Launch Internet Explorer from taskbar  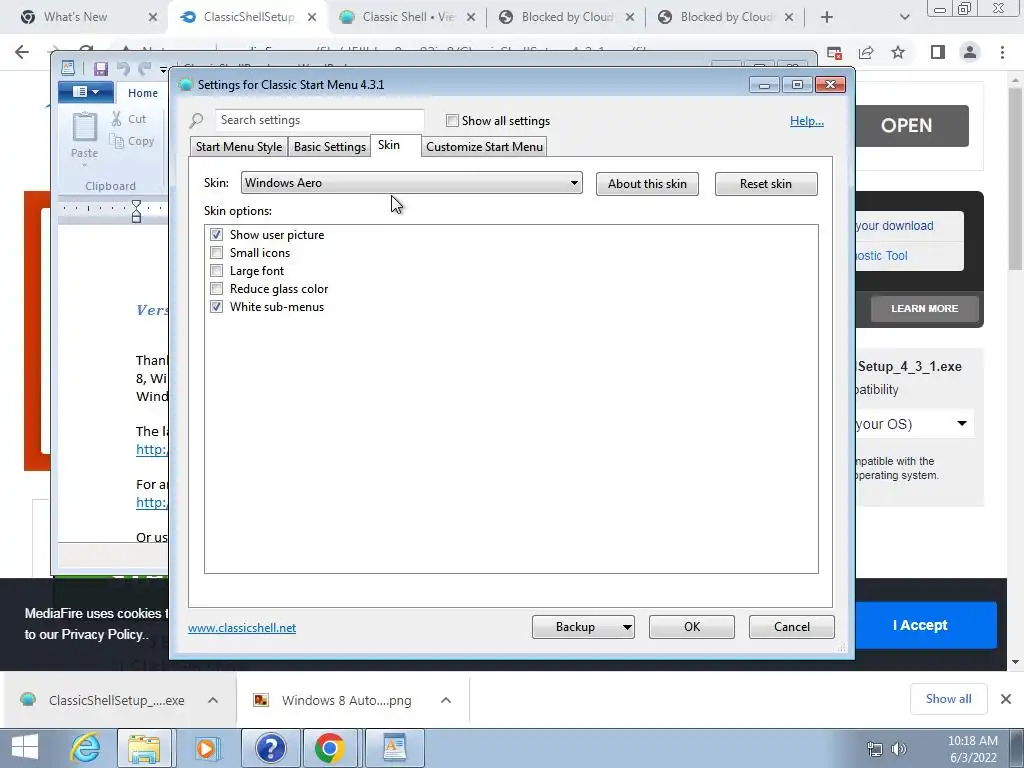click(x=86, y=748)
